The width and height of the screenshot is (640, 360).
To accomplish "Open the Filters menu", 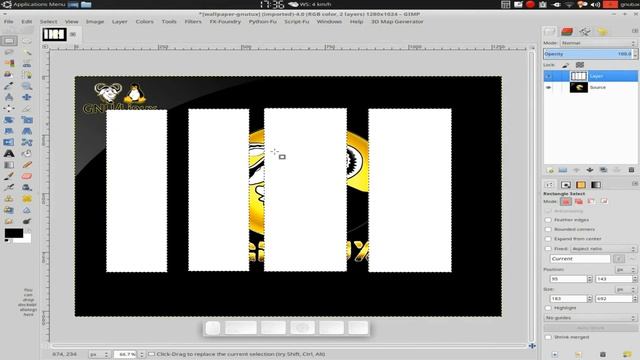I will point(193,22).
